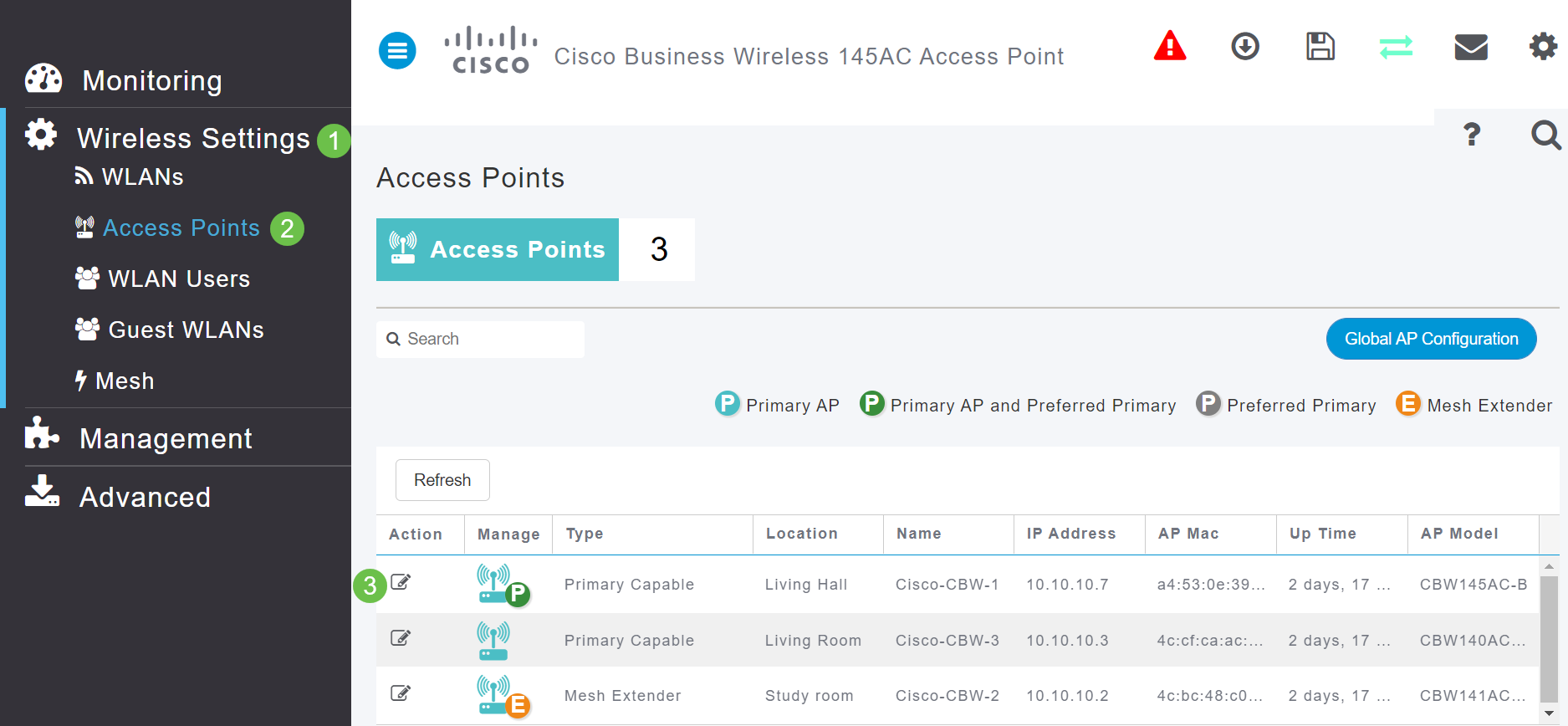Expand the Management sidebar section
The image size is (1568, 726).
pos(165,437)
